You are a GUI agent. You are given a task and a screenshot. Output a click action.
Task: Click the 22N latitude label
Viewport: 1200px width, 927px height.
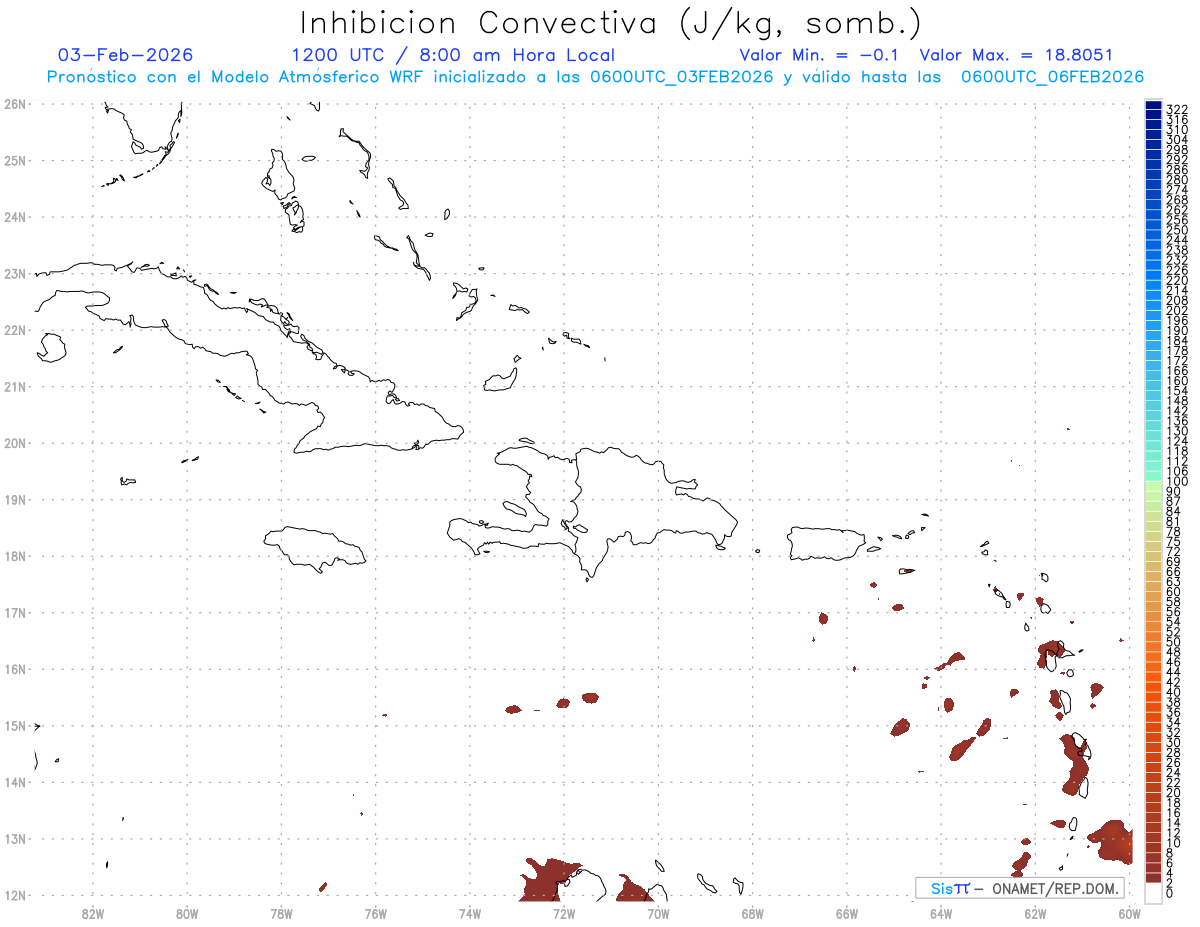coord(14,330)
